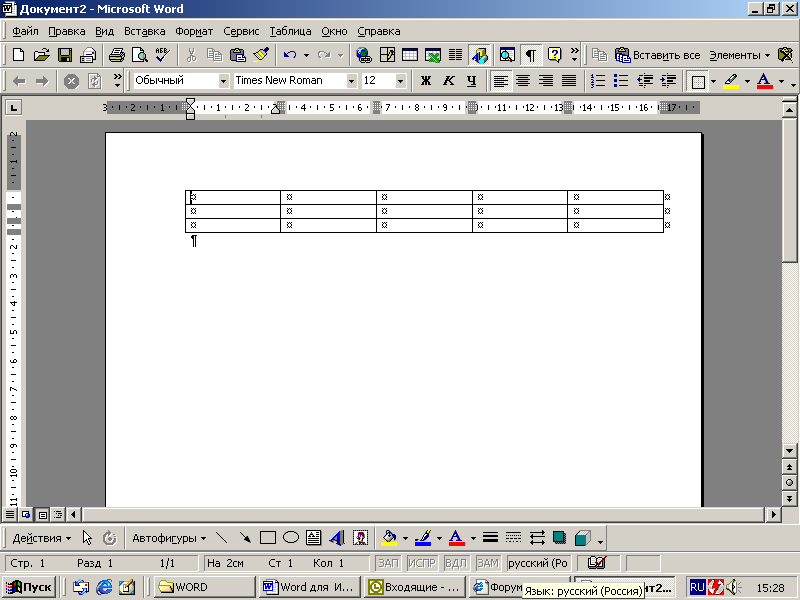Run spelling and grammar check

pyautogui.click(x=163, y=55)
